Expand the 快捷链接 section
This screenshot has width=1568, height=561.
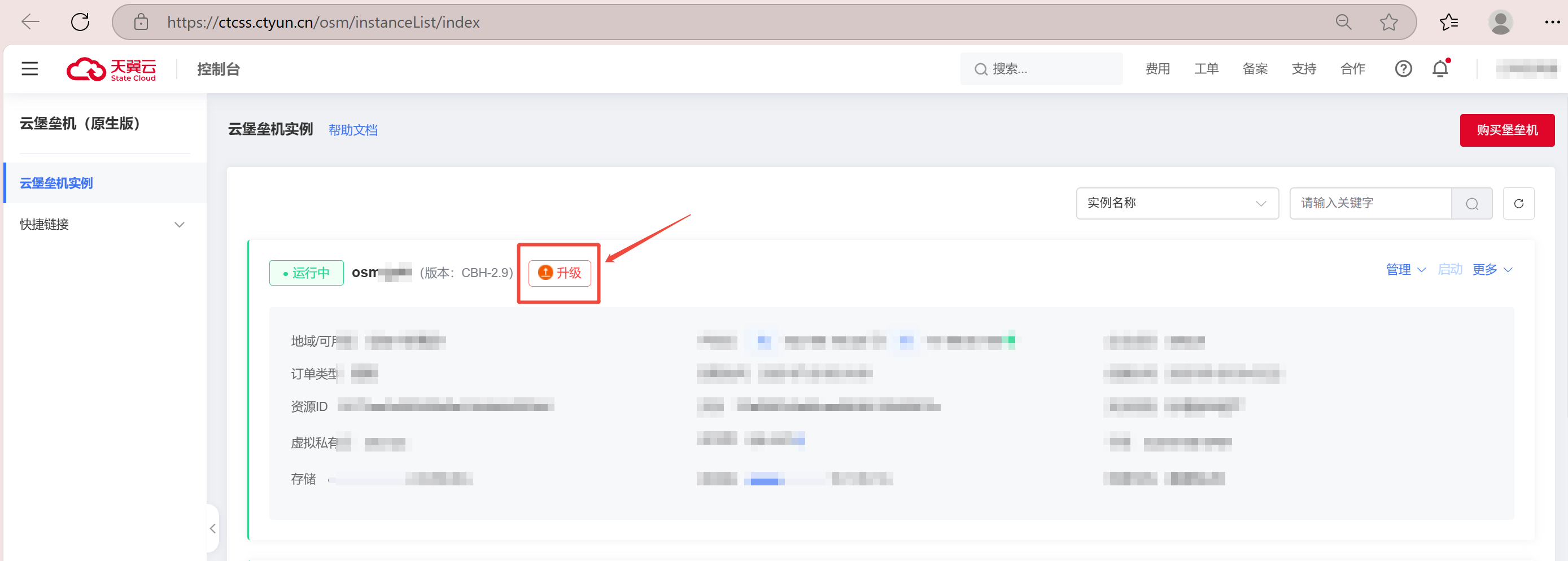tap(102, 225)
